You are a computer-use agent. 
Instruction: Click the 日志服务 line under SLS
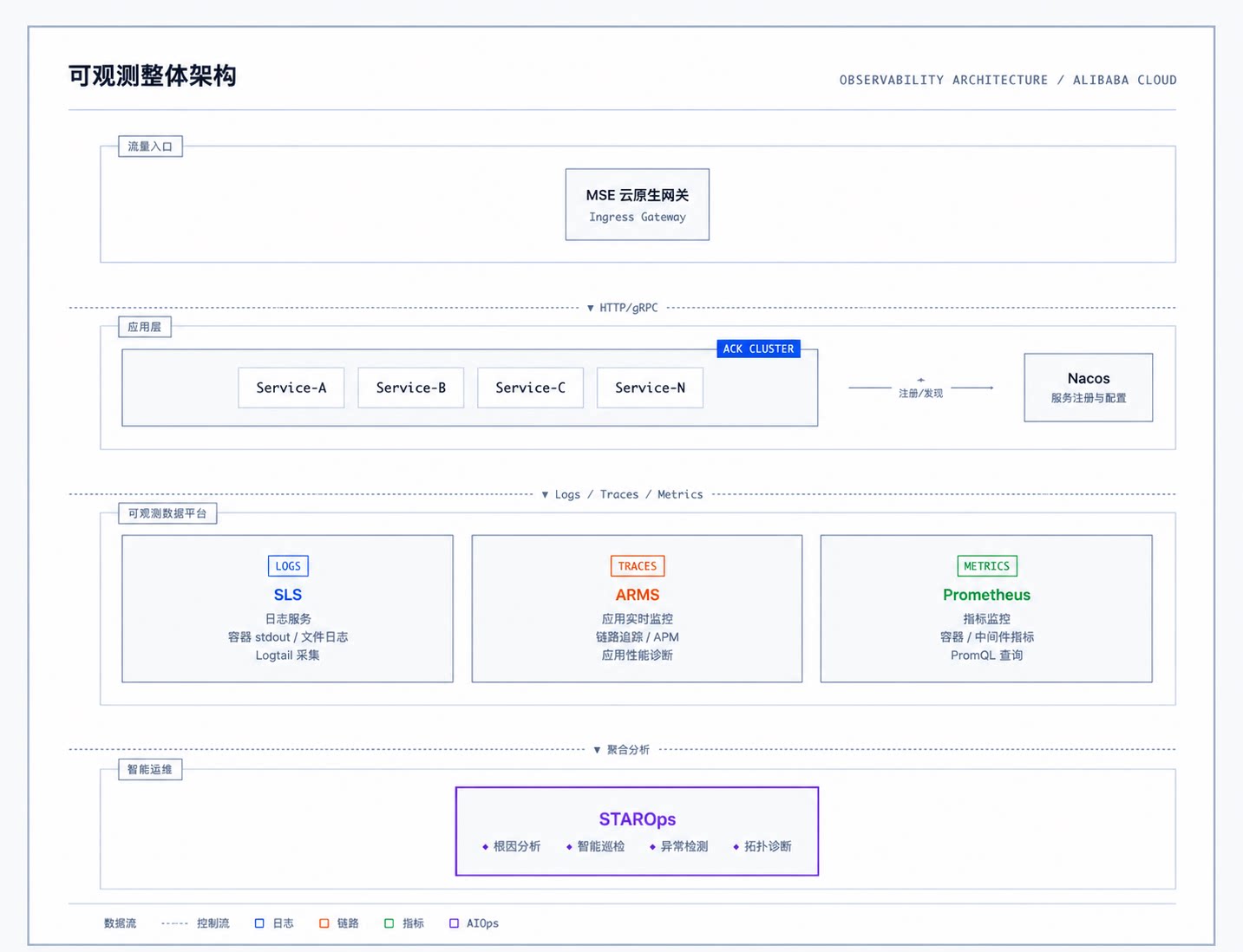[x=288, y=619]
